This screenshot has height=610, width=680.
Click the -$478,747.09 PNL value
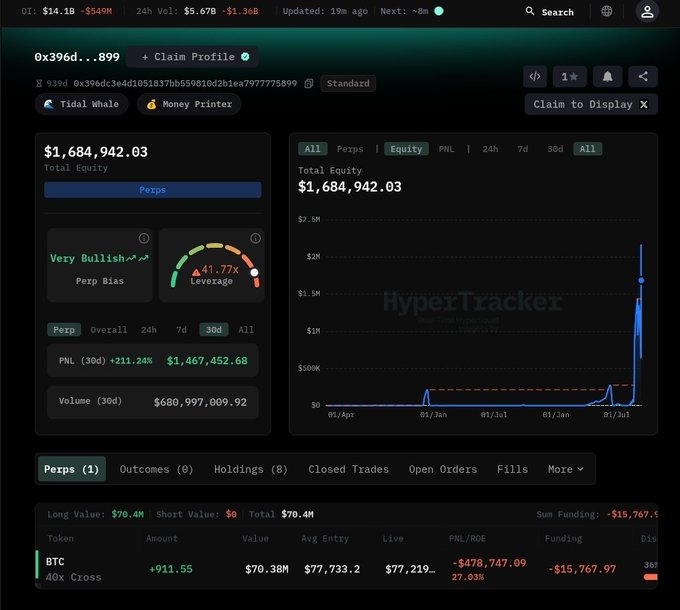point(489,563)
